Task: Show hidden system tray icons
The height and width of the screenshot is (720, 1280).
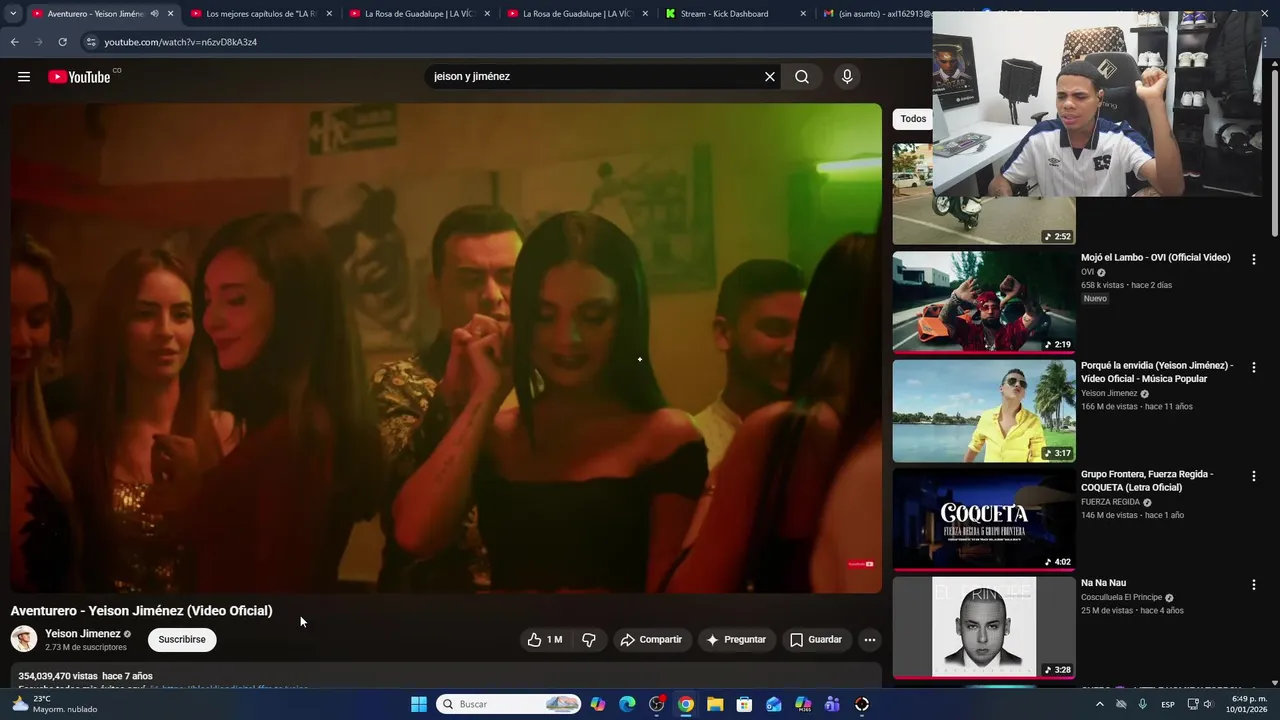Action: [x=1100, y=704]
